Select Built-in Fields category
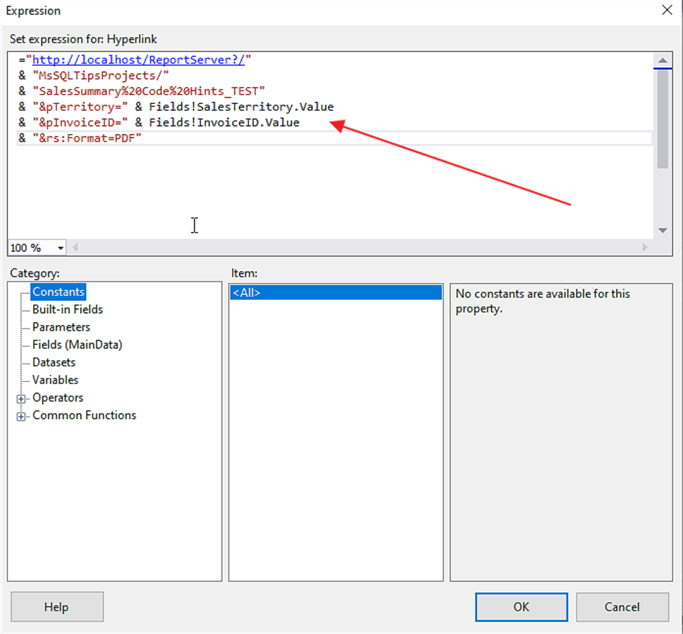The height and width of the screenshot is (634, 683). click(x=67, y=310)
